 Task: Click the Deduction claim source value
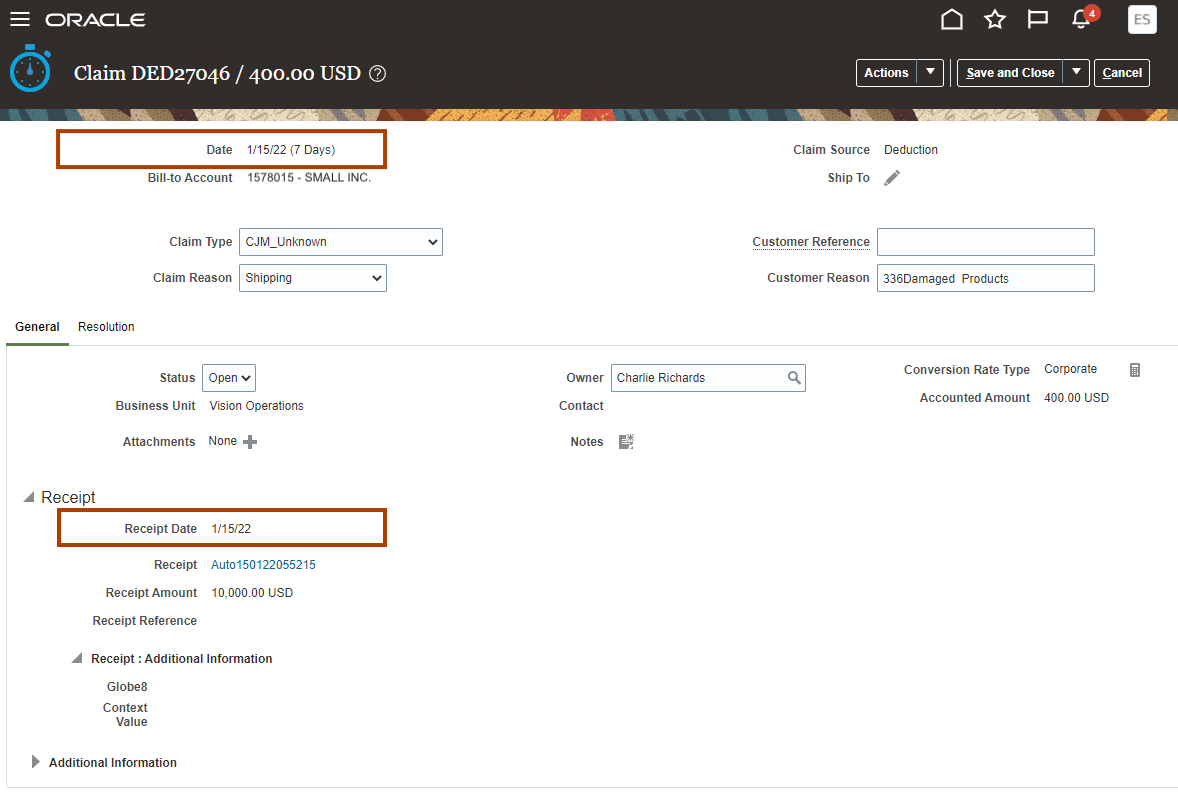coord(911,150)
